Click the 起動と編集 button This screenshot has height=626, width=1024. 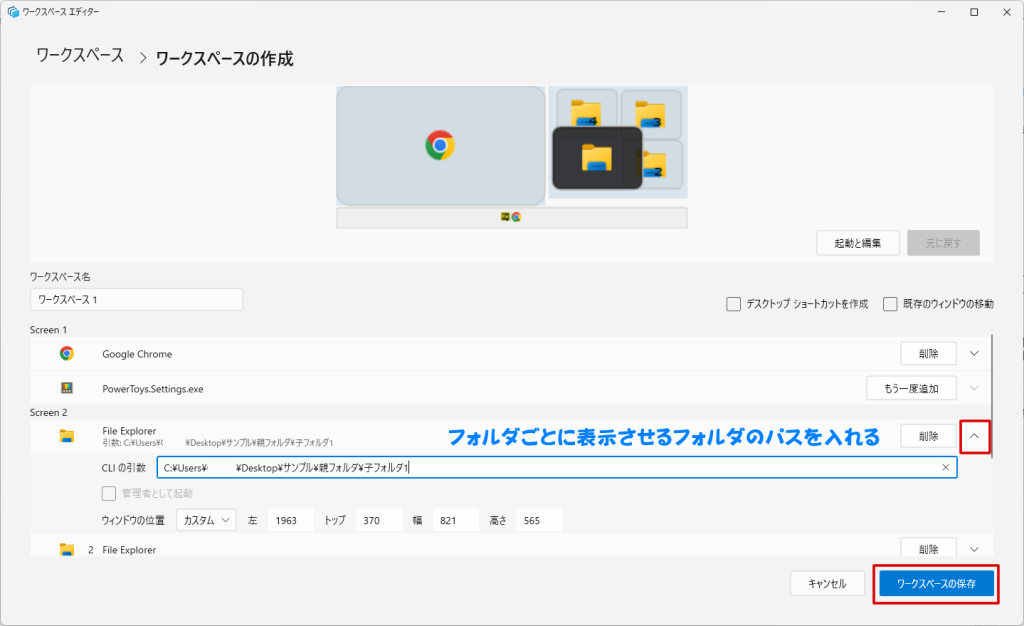pos(858,243)
